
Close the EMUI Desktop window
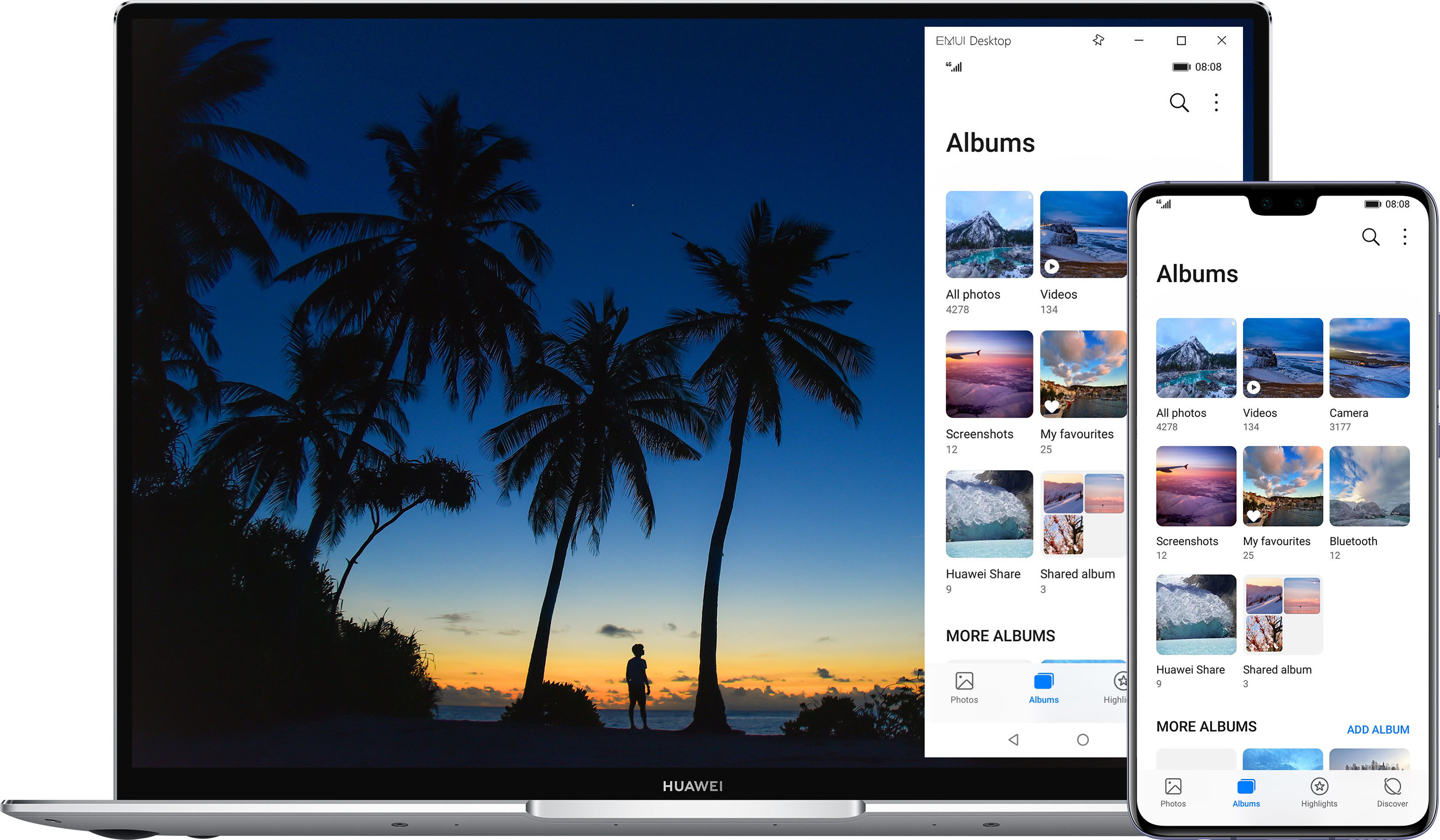tap(1221, 41)
